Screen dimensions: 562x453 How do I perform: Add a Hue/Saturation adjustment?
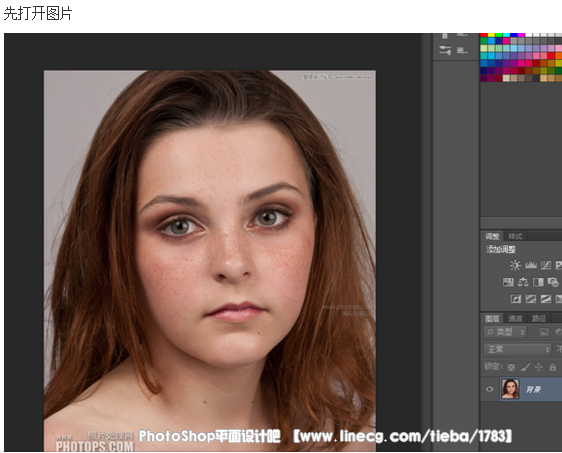coord(508,282)
